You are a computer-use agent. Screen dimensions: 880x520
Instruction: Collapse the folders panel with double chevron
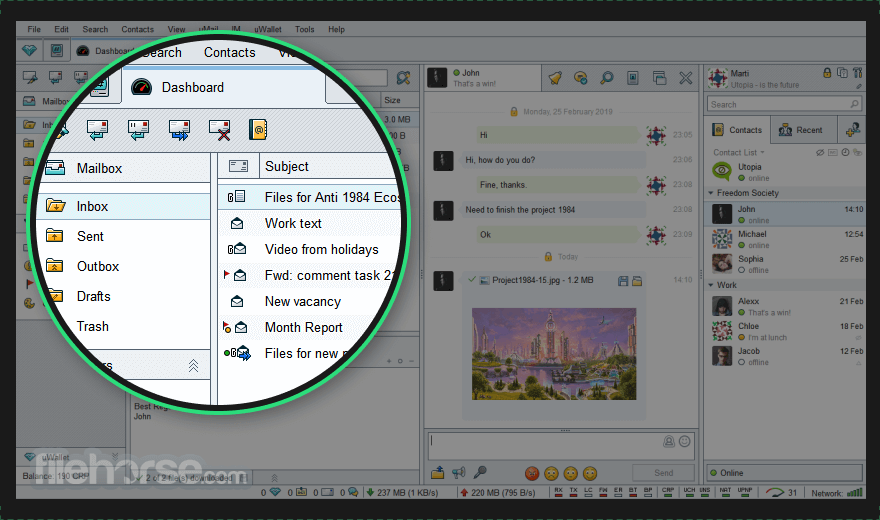(193, 366)
